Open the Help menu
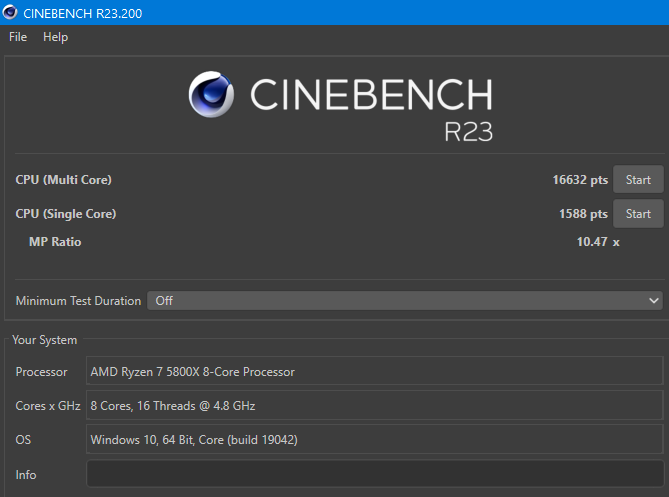669x497 pixels. pyautogui.click(x=55, y=37)
